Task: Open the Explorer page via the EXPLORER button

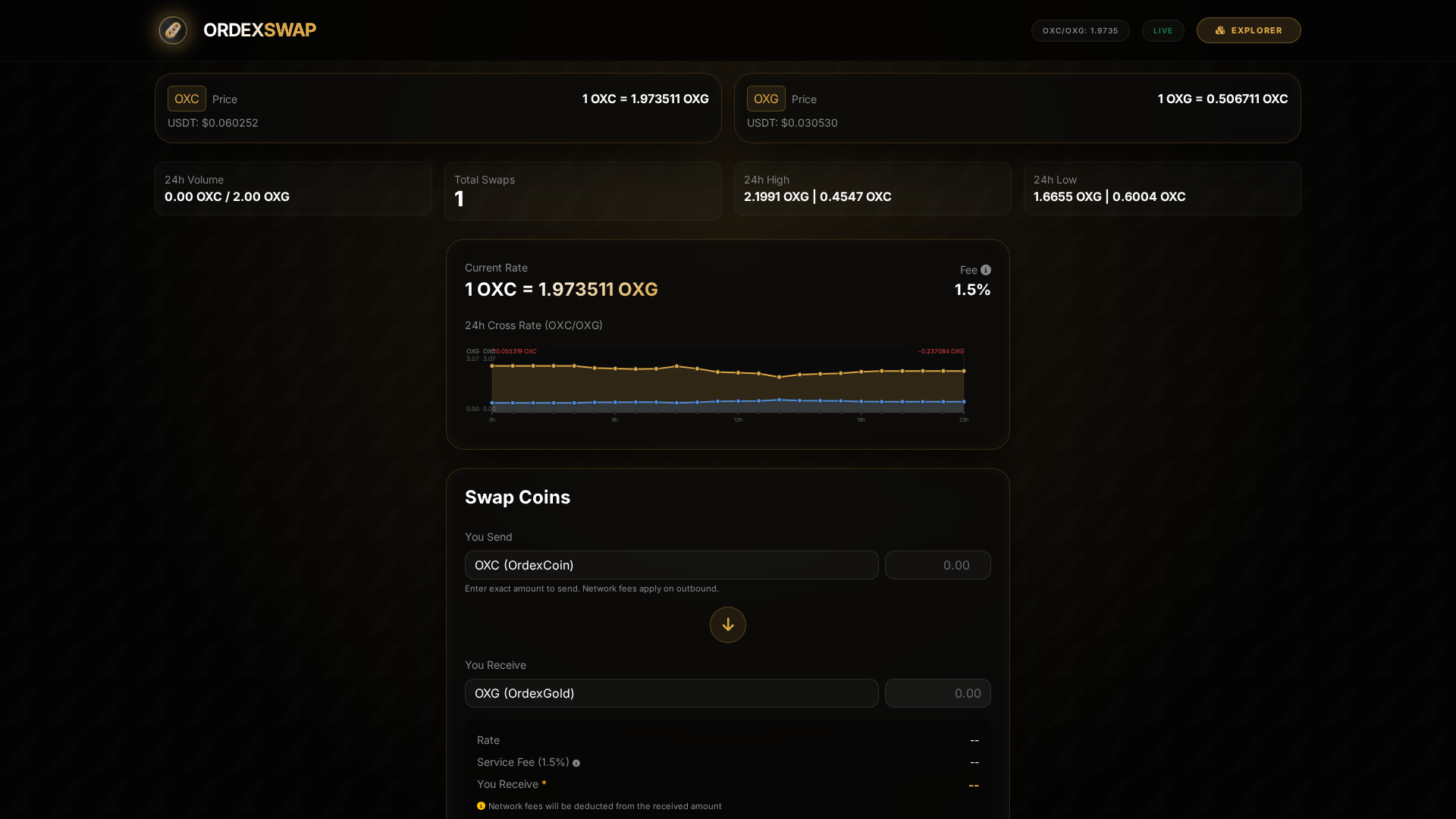Action: coord(1248,30)
